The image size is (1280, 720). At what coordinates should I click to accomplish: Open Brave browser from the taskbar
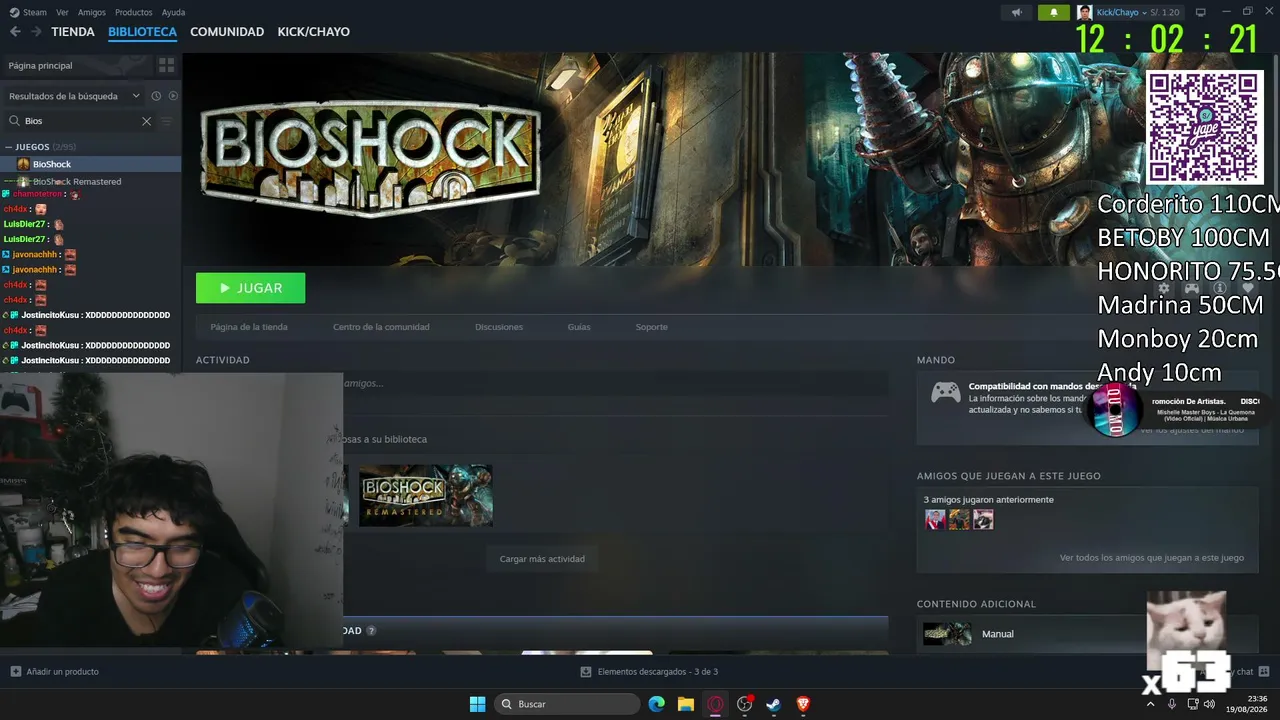pos(803,704)
